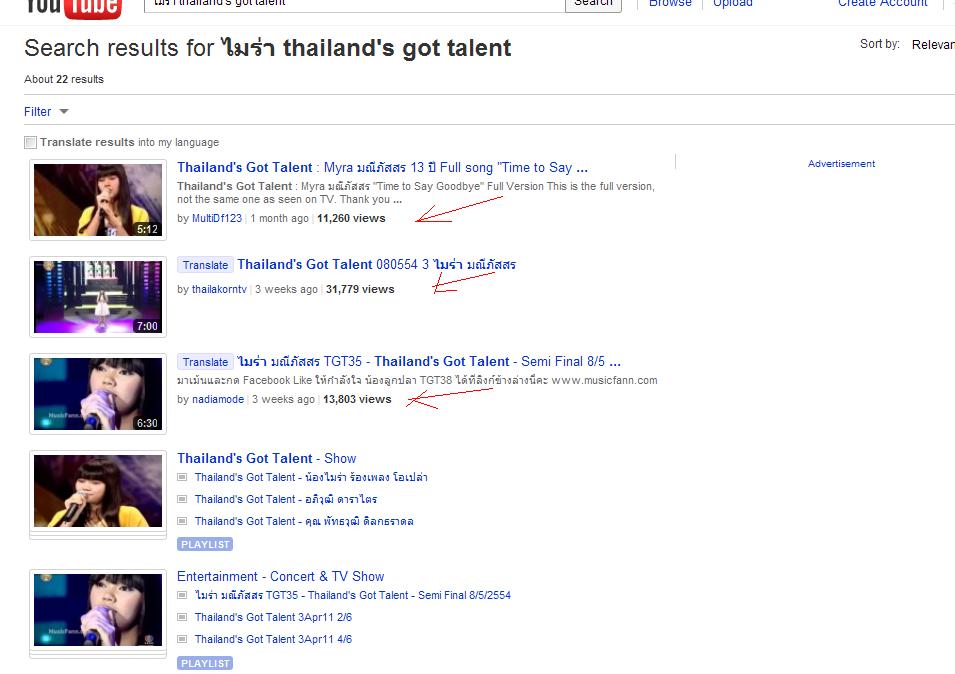Click the YouTube logo
This screenshot has width=955, height=674.
(x=73, y=8)
